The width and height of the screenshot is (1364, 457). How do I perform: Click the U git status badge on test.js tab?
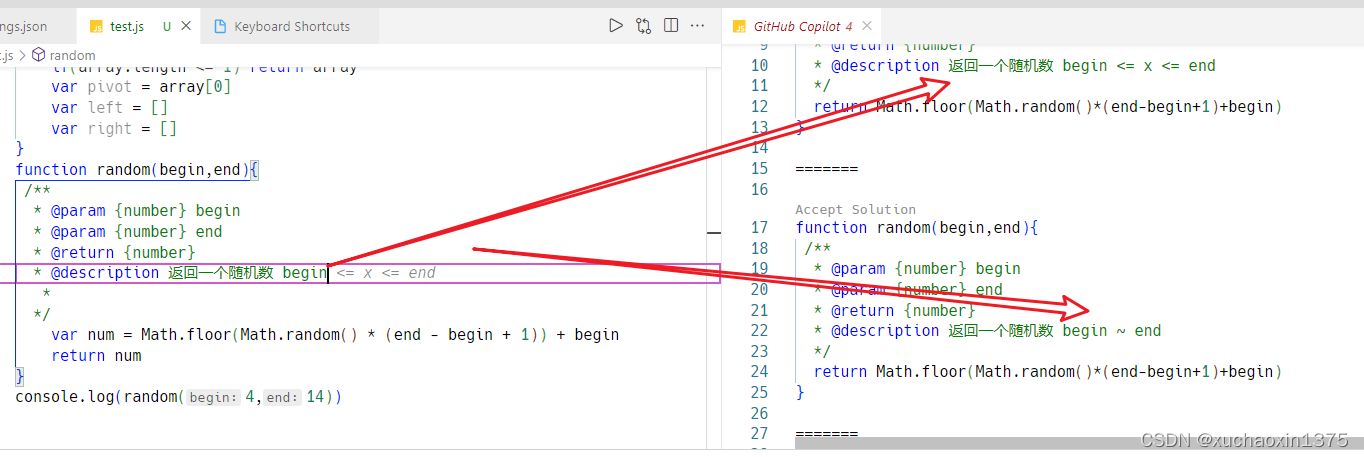[x=166, y=27]
